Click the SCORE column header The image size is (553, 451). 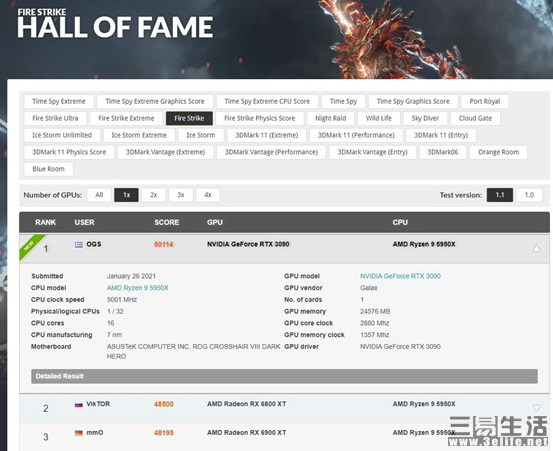[x=166, y=223]
